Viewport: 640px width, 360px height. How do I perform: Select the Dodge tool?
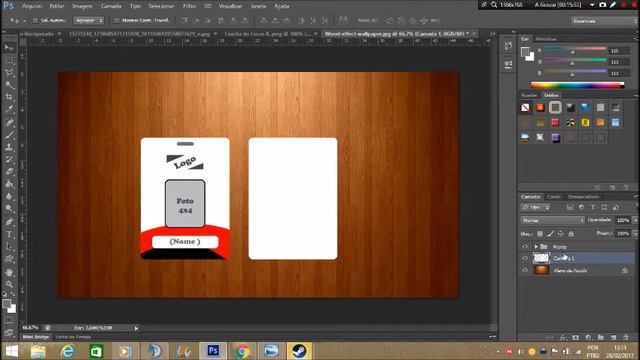[9, 209]
